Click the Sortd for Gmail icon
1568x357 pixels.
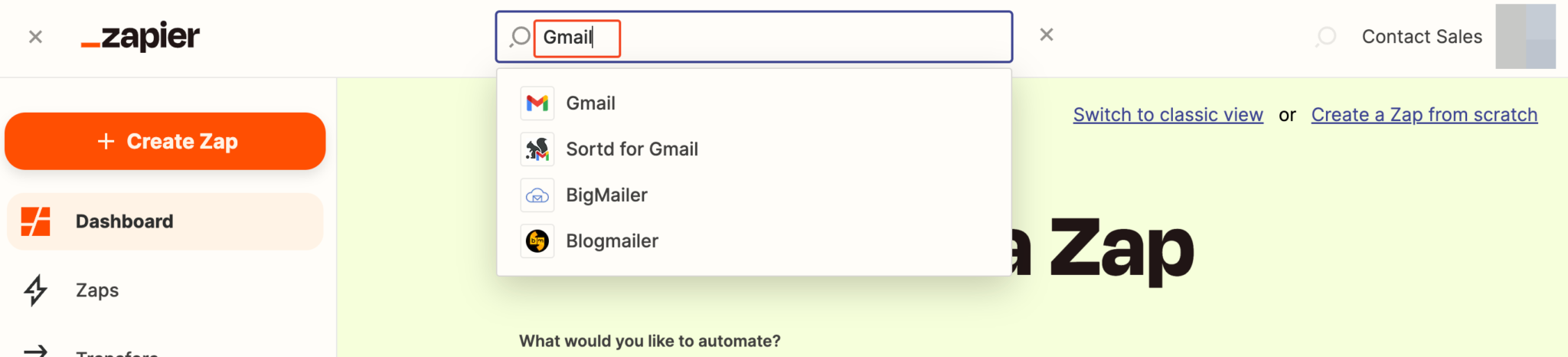[x=537, y=149]
